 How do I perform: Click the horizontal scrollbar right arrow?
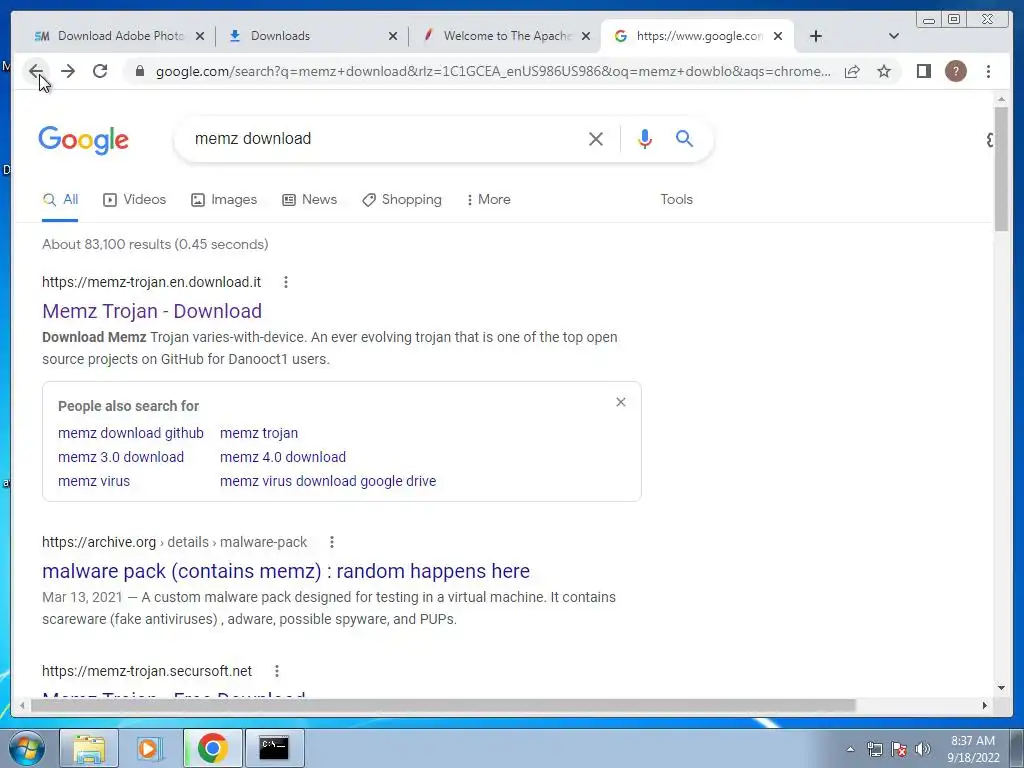(985, 705)
